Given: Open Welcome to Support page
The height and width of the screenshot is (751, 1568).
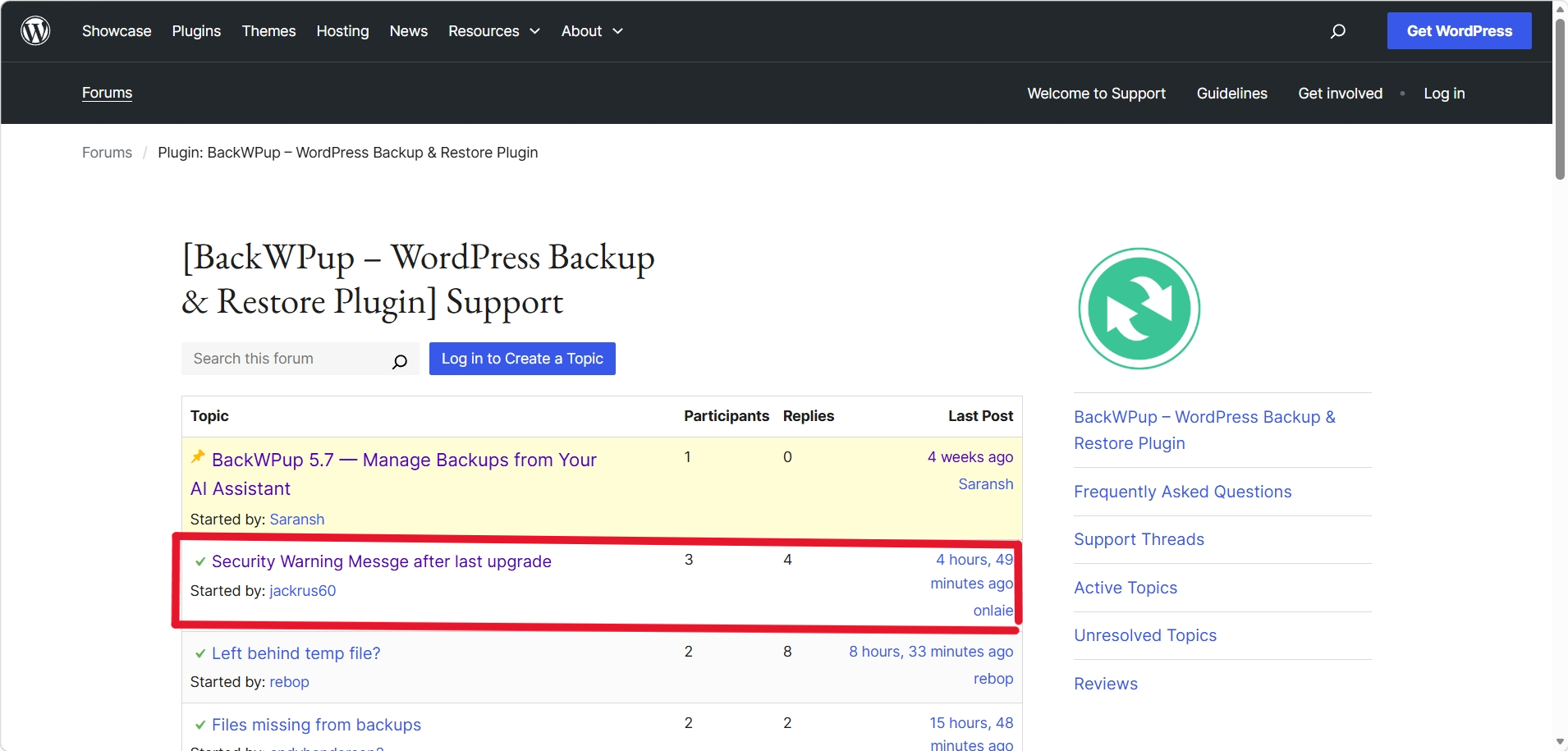Looking at the screenshot, I should tap(1096, 94).
